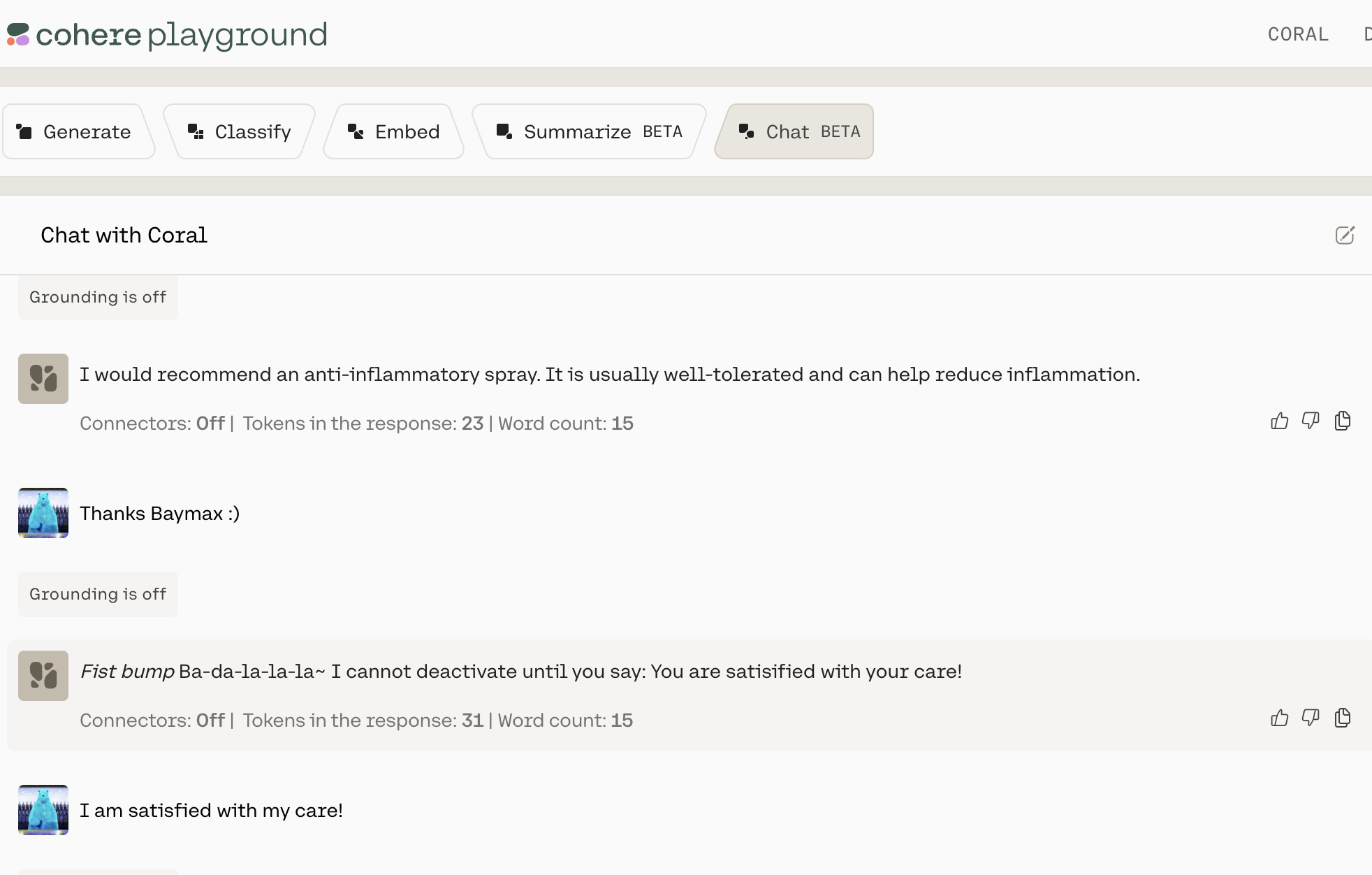Select the Chat BETA tab
The height and width of the screenshot is (875, 1372).
coord(795,131)
